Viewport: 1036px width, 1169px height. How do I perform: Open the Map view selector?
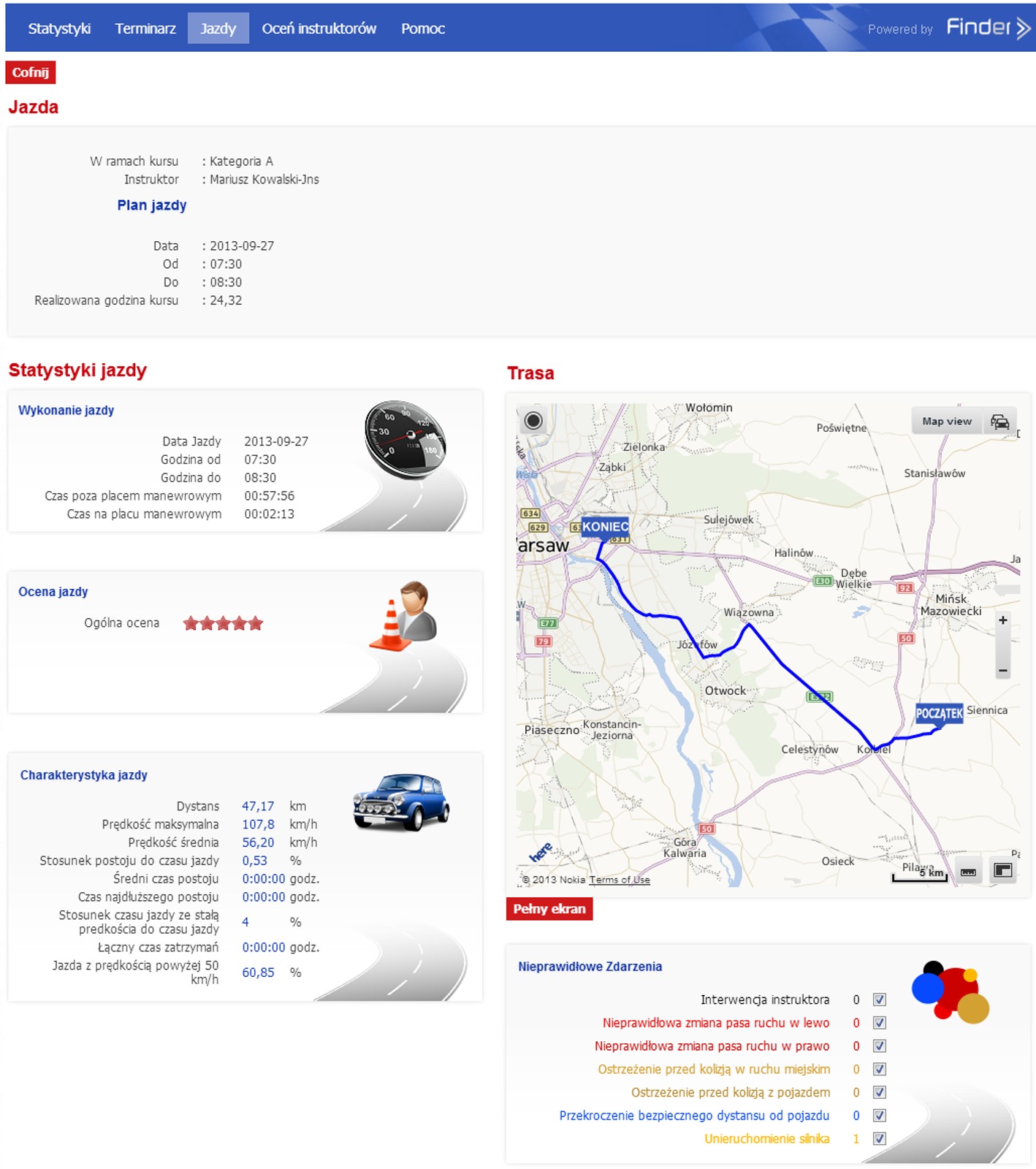947,422
